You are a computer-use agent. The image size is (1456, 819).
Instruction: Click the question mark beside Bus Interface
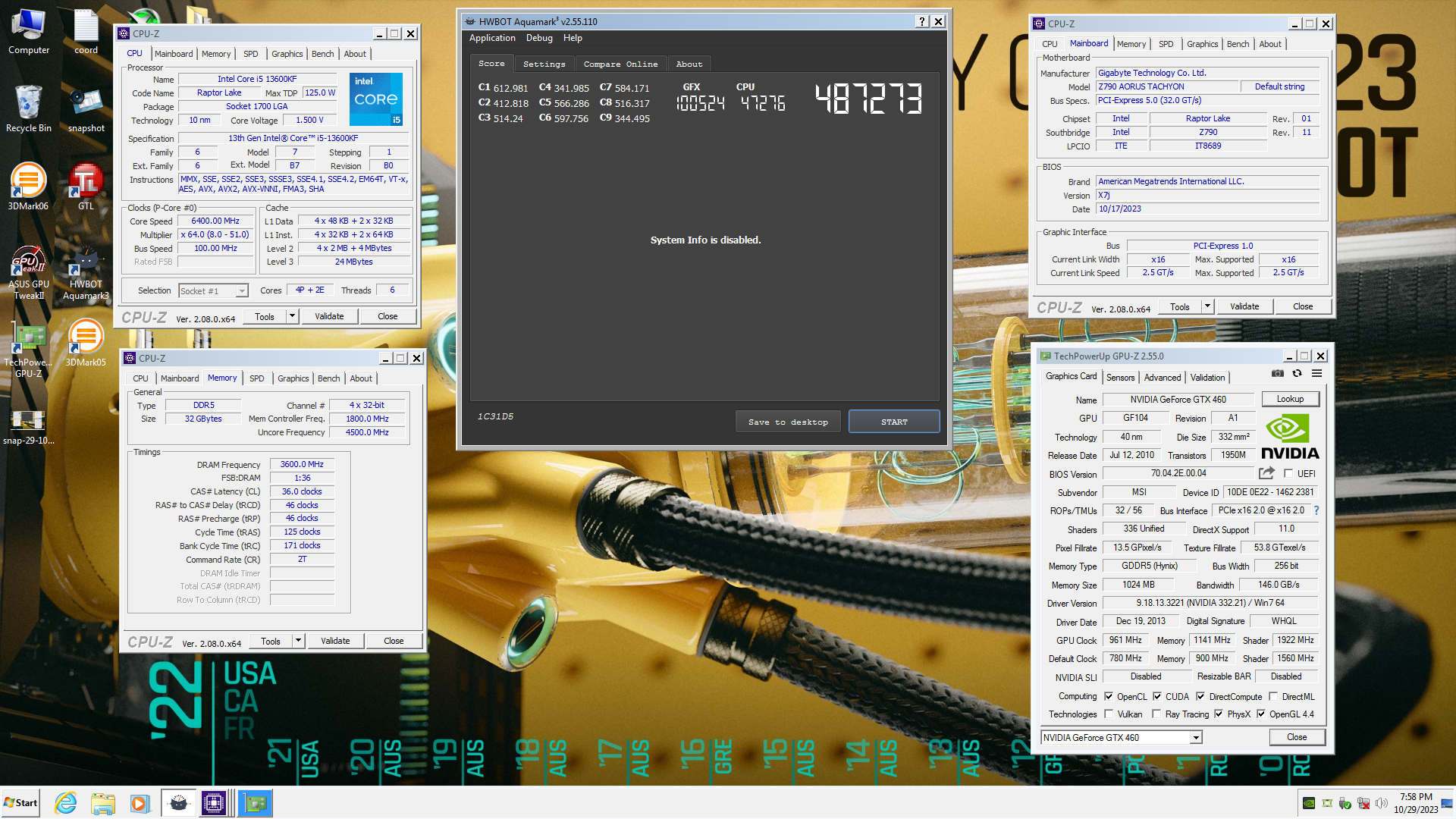1316,510
